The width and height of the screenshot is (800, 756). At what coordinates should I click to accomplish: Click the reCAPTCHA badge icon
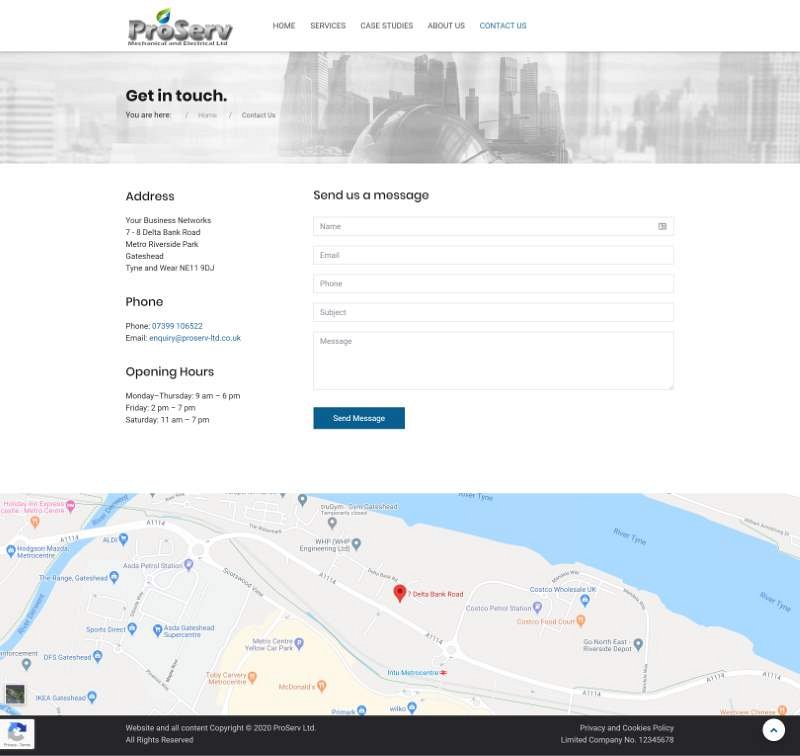point(16,733)
